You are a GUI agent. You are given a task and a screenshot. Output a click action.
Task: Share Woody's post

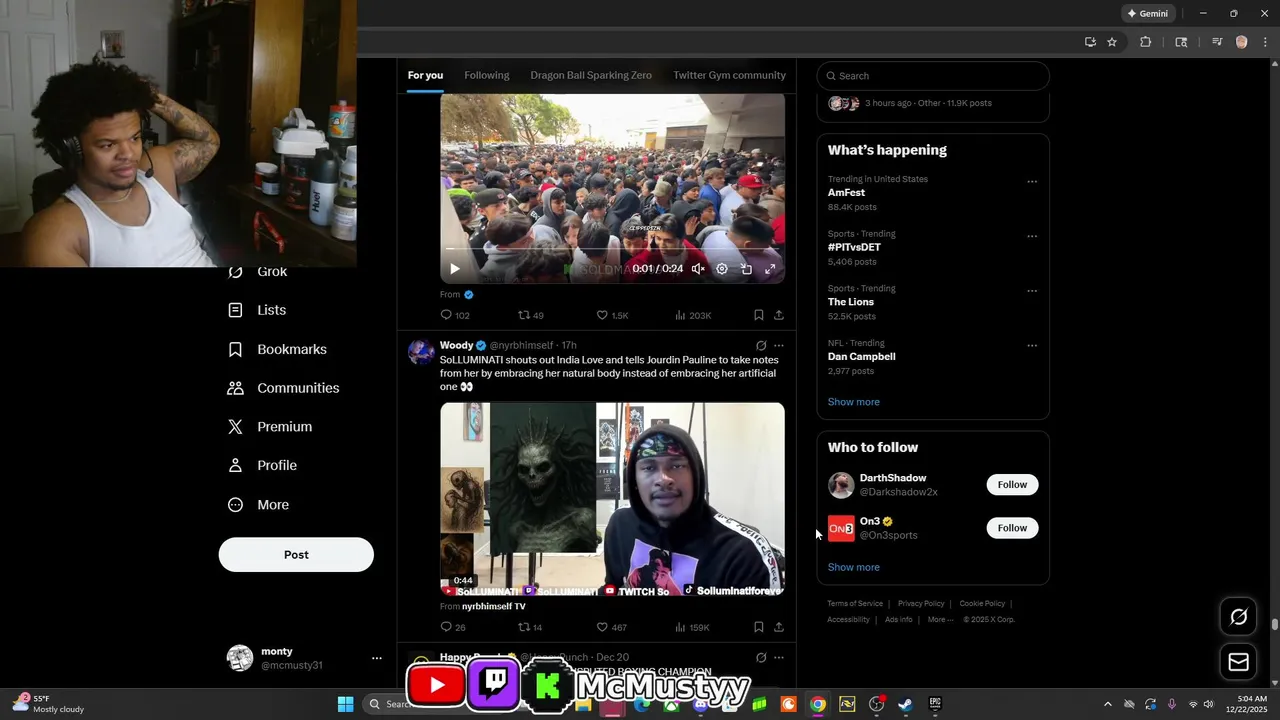(x=779, y=627)
